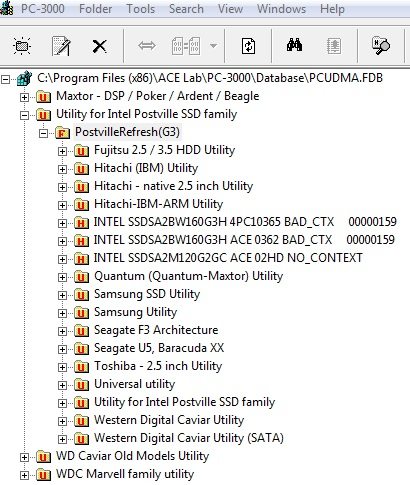
Task: Select Hitachi-IBM-ARM Utility item
Action: click(158, 204)
